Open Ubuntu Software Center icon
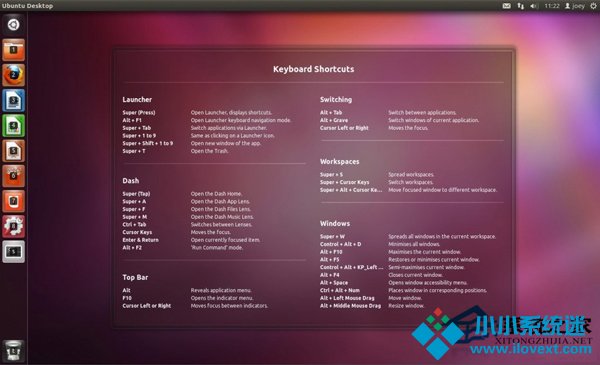 click(13, 176)
